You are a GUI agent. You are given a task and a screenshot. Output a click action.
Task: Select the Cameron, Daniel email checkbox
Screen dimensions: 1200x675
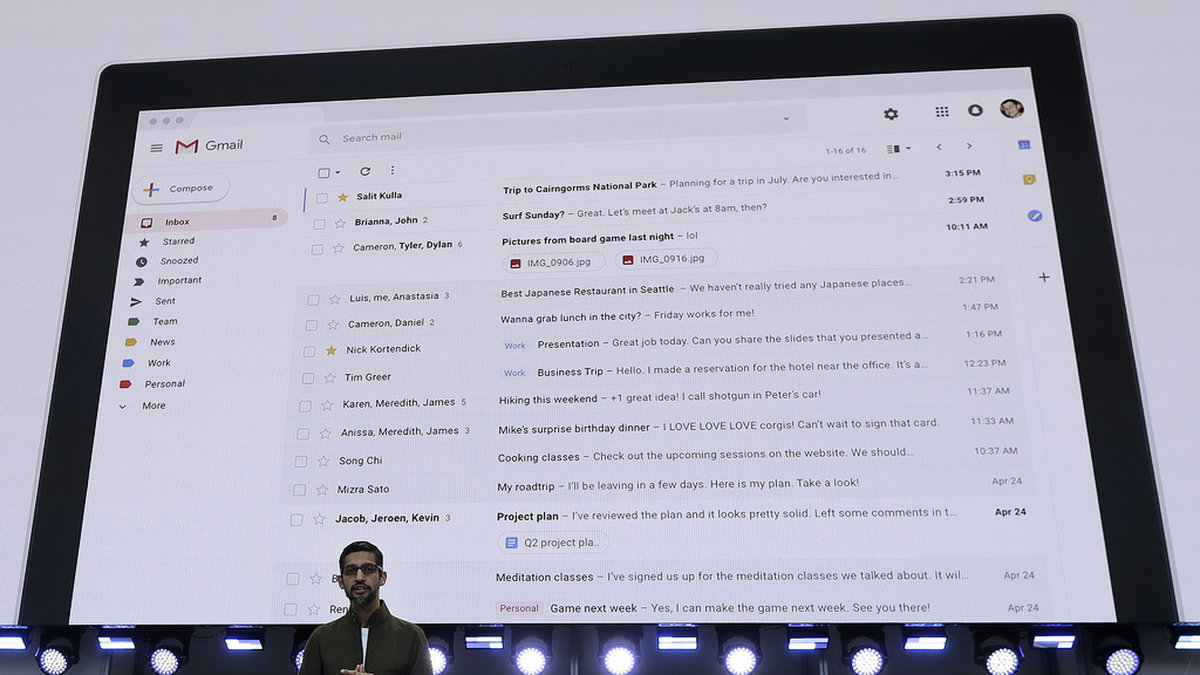pyautogui.click(x=311, y=325)
